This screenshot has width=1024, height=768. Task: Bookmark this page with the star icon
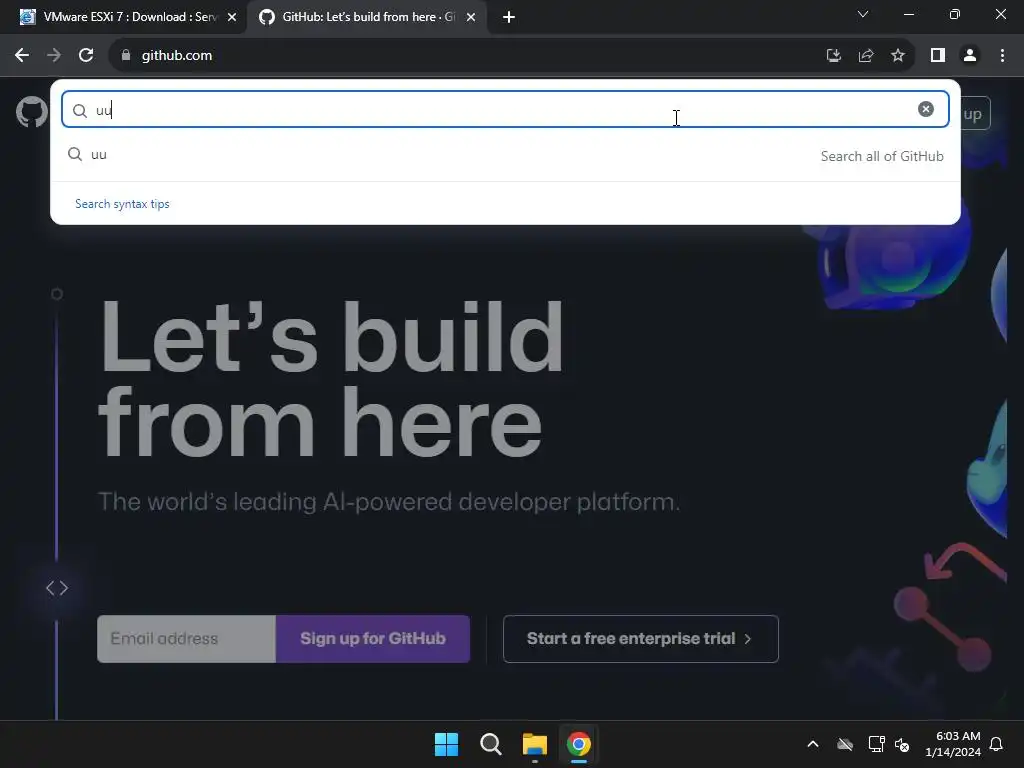pyautogui.click(x=898, y=56)
